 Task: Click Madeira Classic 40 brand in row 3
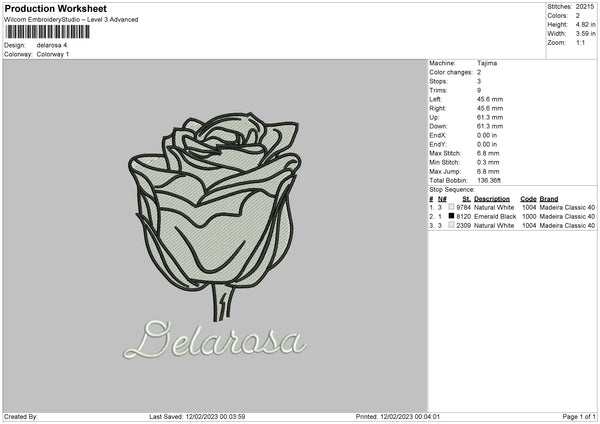pyautogui.click(x=567, y=225)
